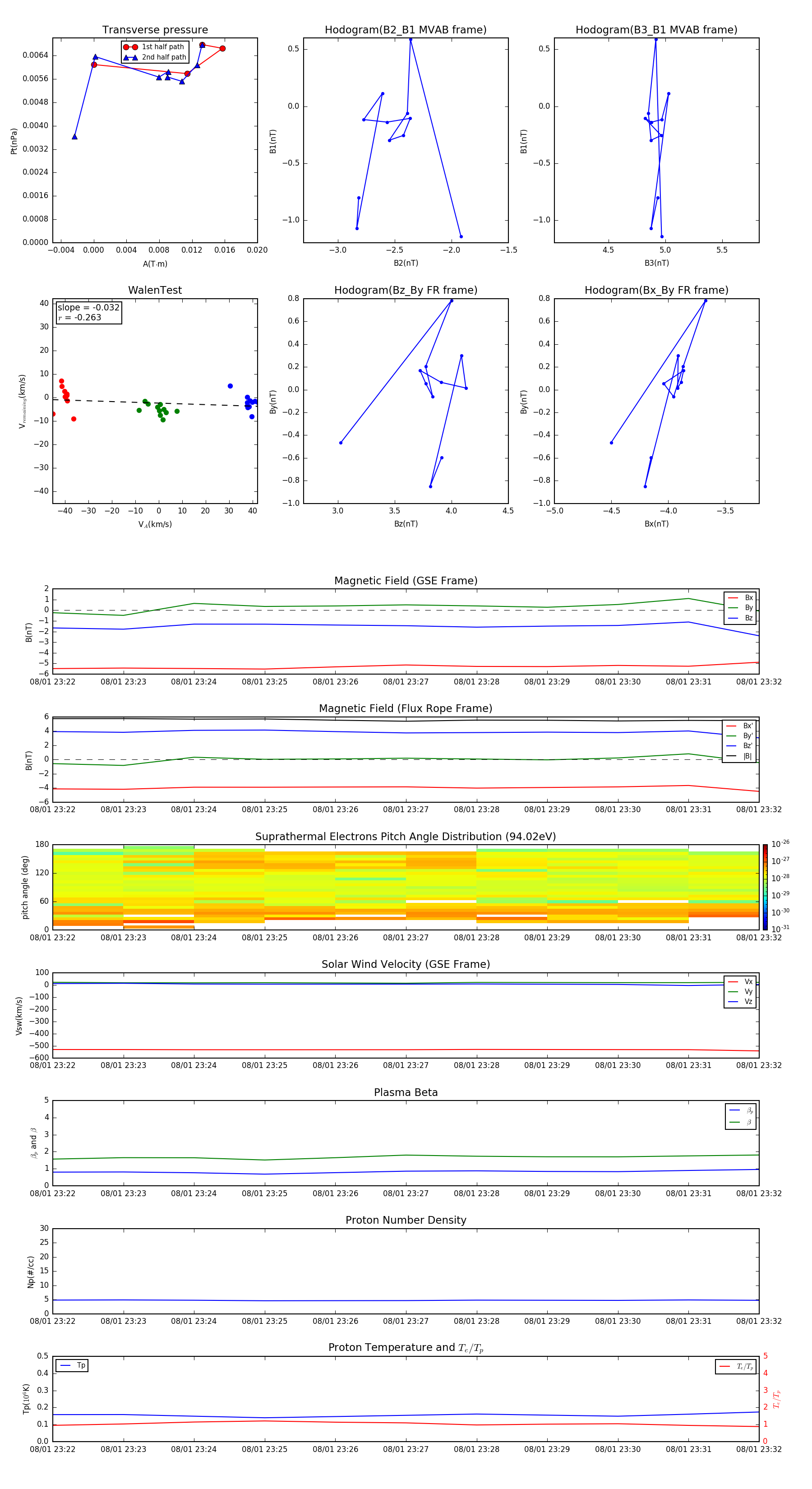Click the plasma beta legend box
The width and height of the screenshot is (812, 1489).
(x=740, y=1116)
